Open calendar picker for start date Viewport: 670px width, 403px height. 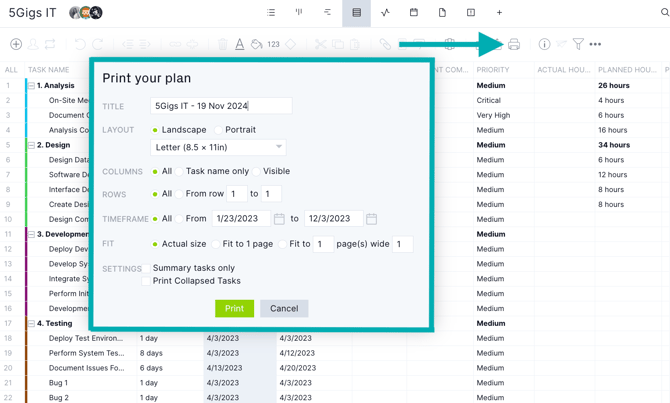pyautogui.click(x=279, y=219)
